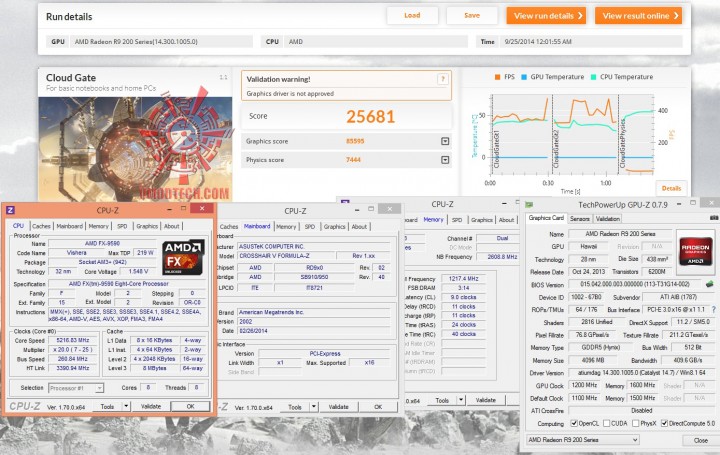Viewport: 720px width, 455px height.
Task: Click the Radeon Graphics logo in GPU-Z
Action: click(x=695, y=250)
